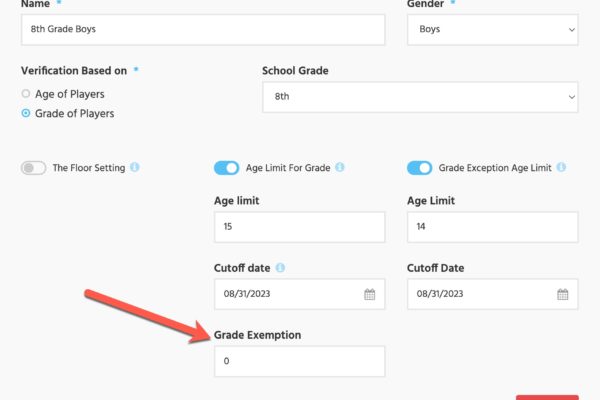Turn off Grade Exception Age Limit switch

(420, 168)
